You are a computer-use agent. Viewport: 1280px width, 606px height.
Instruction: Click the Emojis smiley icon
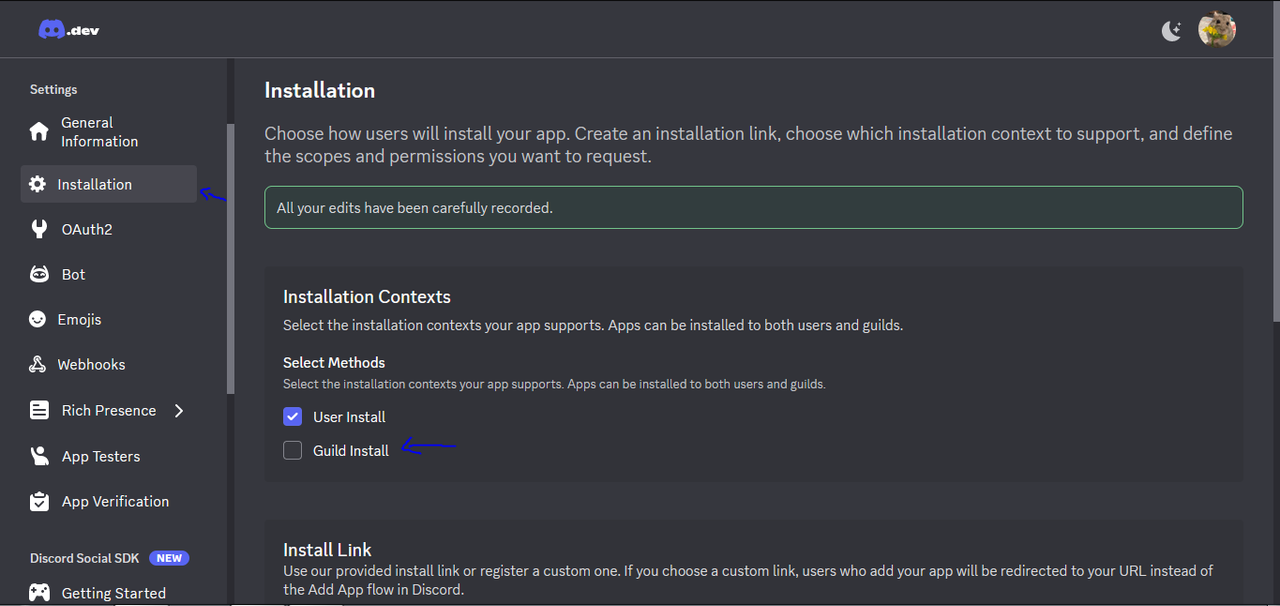coord(37,319)
